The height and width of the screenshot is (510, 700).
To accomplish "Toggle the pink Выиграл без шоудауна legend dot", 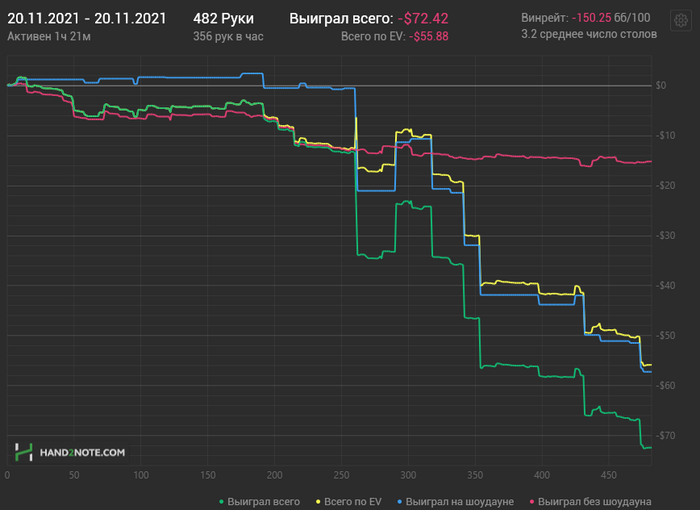I will click(x=531, y=502).
